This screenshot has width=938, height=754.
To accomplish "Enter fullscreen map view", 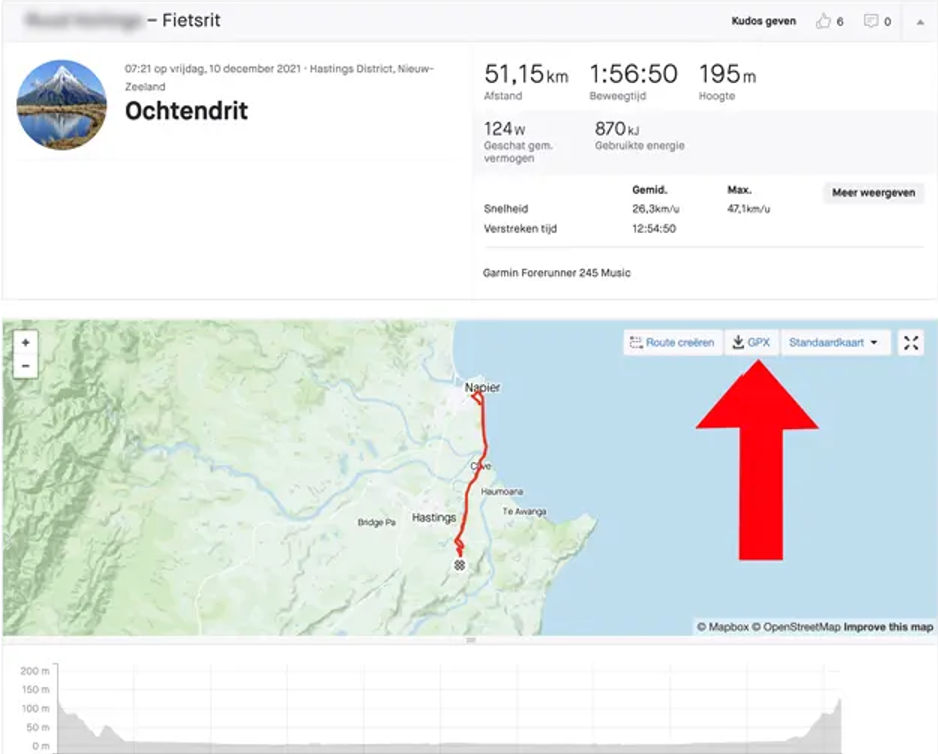I will [910, 343].
